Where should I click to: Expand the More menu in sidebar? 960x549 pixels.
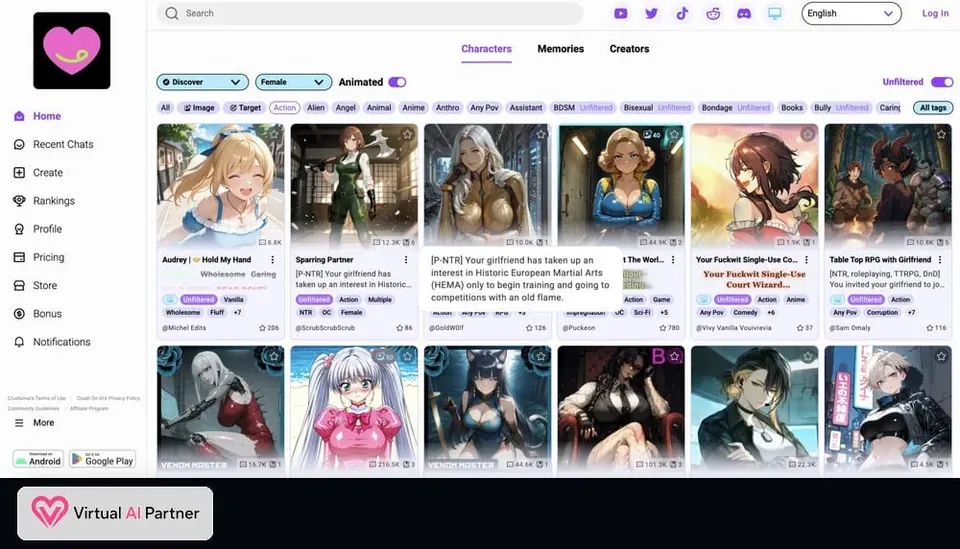point(34,422)
